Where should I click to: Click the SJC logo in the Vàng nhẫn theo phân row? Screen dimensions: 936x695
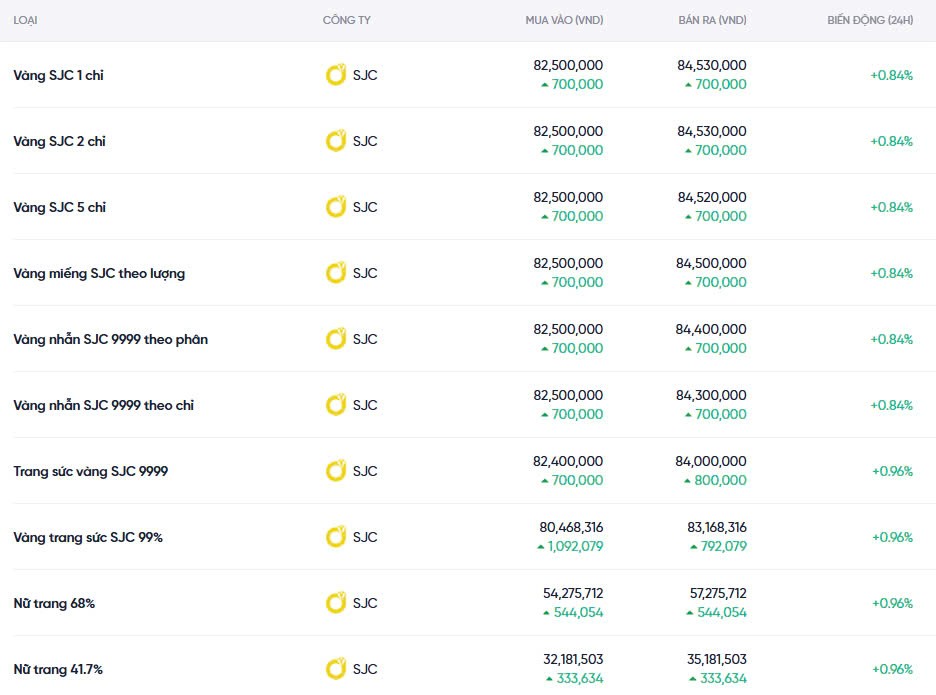pyautogui.click(x=336, y=339)
